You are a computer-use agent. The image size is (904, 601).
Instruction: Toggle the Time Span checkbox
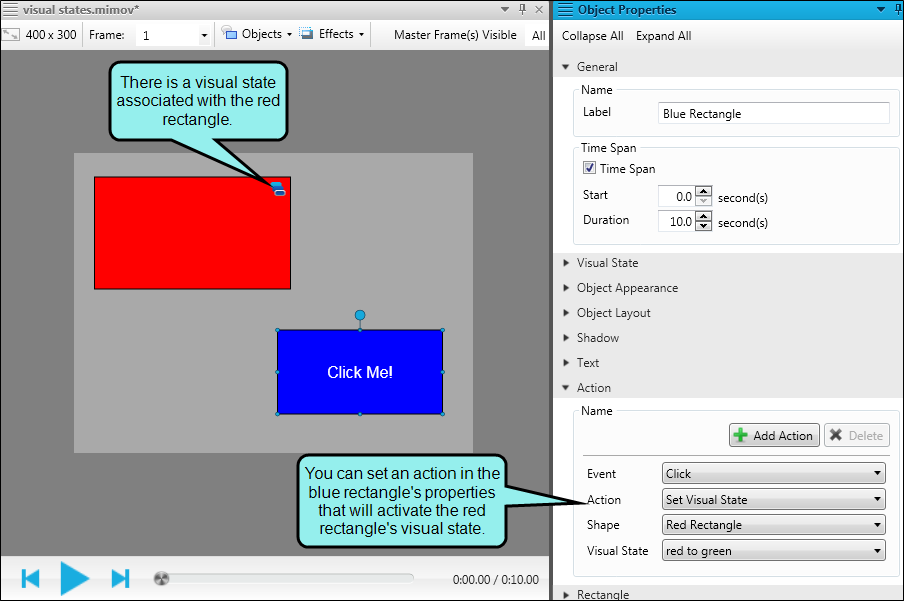click(589, 168)
